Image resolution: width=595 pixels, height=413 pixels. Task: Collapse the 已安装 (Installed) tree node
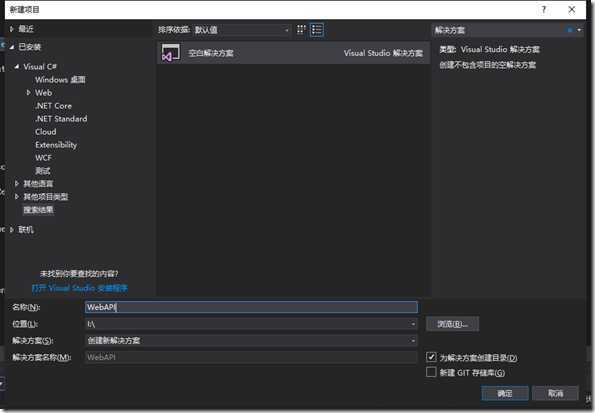click(x=12, y=47)
